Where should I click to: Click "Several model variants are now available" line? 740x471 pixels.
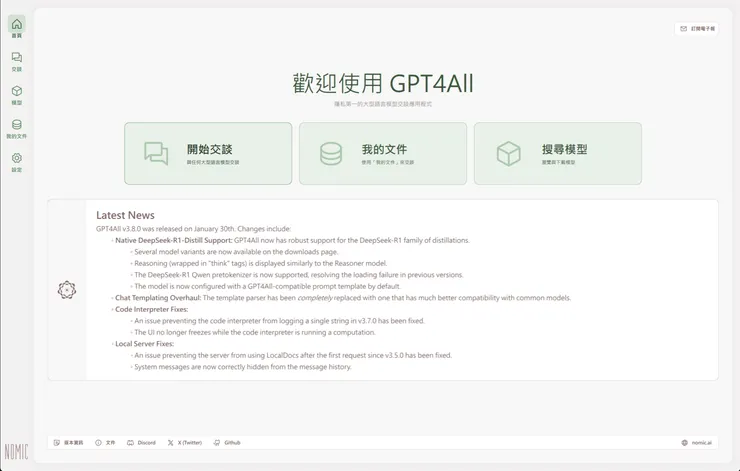[236, 252]
